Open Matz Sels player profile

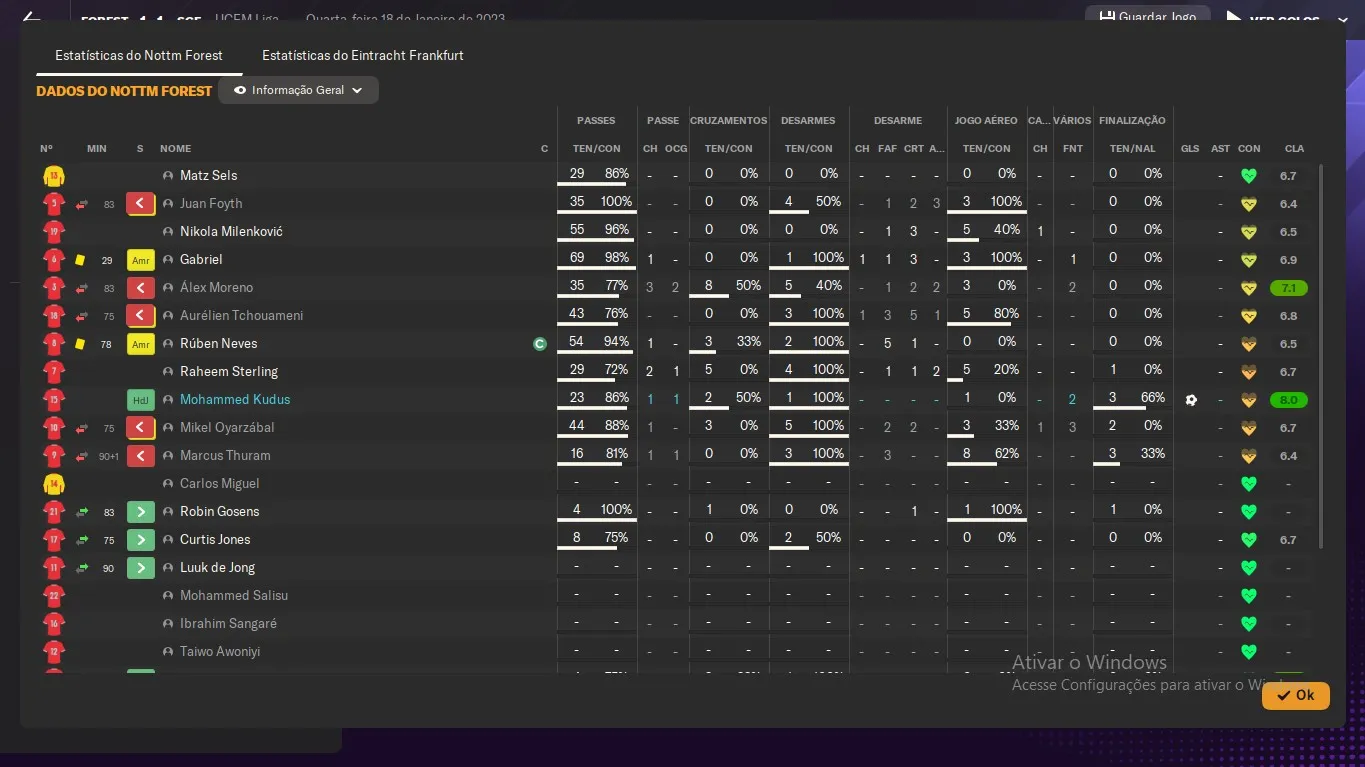pyautogui.click(x=208, y=176)
